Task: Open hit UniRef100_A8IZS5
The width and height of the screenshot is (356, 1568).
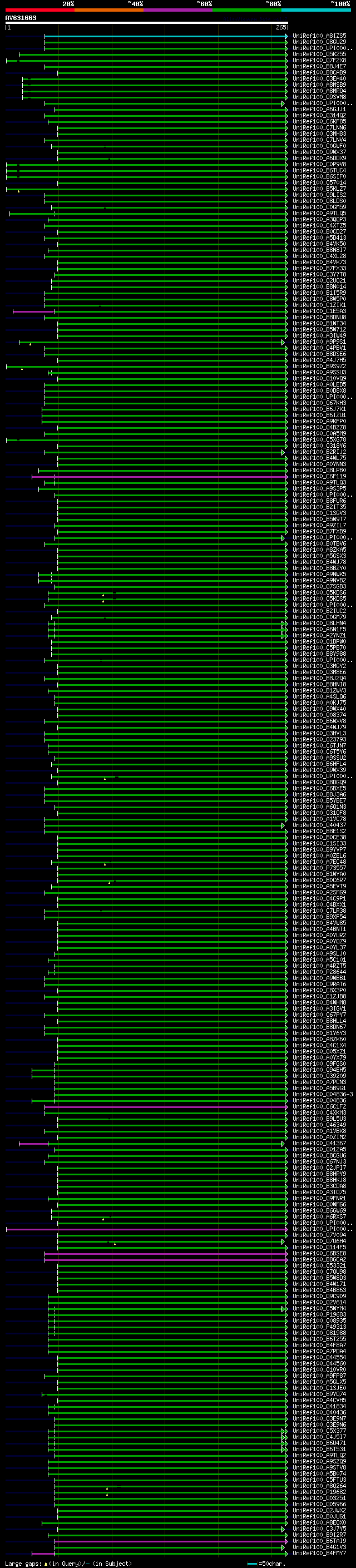Action: 319,36
